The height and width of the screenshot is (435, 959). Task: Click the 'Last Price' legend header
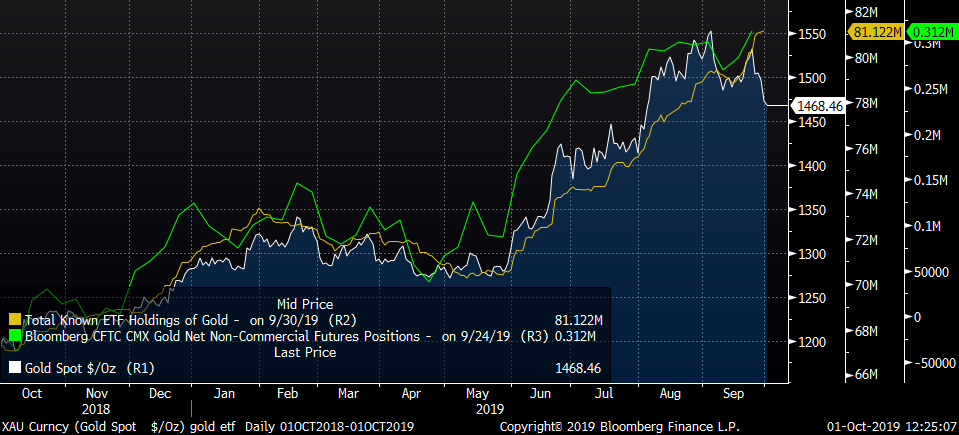[x=305, y=352]
